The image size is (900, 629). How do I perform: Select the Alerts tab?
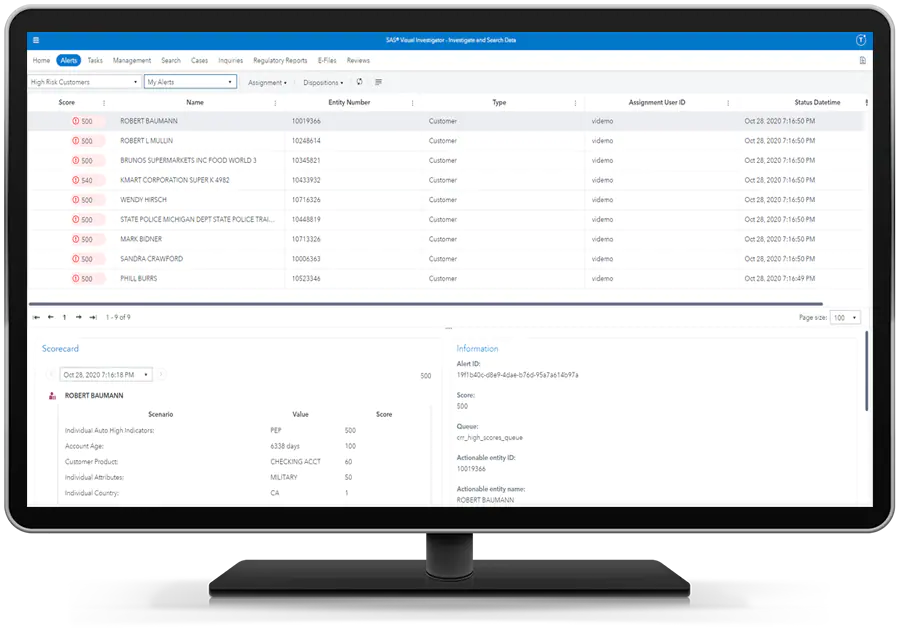tap(69, 60)
